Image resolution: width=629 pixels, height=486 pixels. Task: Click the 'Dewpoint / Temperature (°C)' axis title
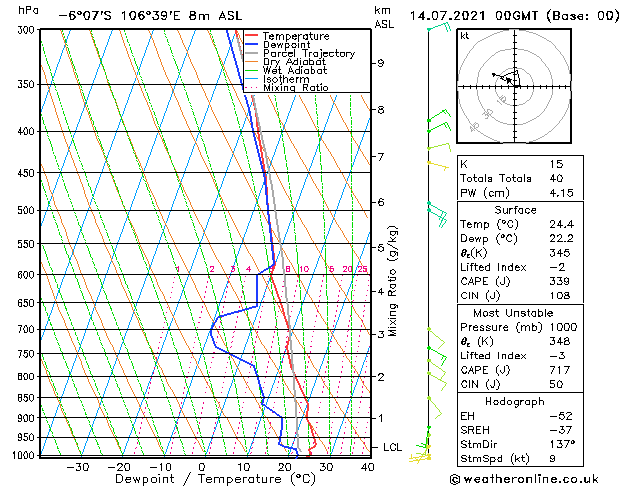point(215,479)
